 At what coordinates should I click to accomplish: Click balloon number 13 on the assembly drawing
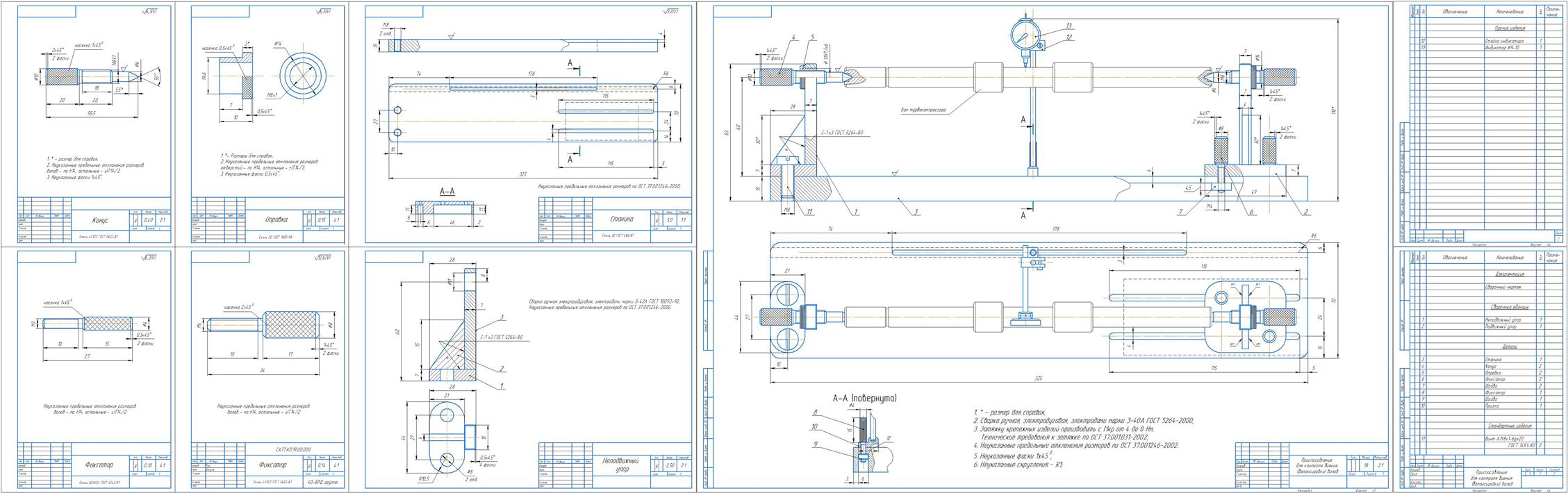[1068, 26]
